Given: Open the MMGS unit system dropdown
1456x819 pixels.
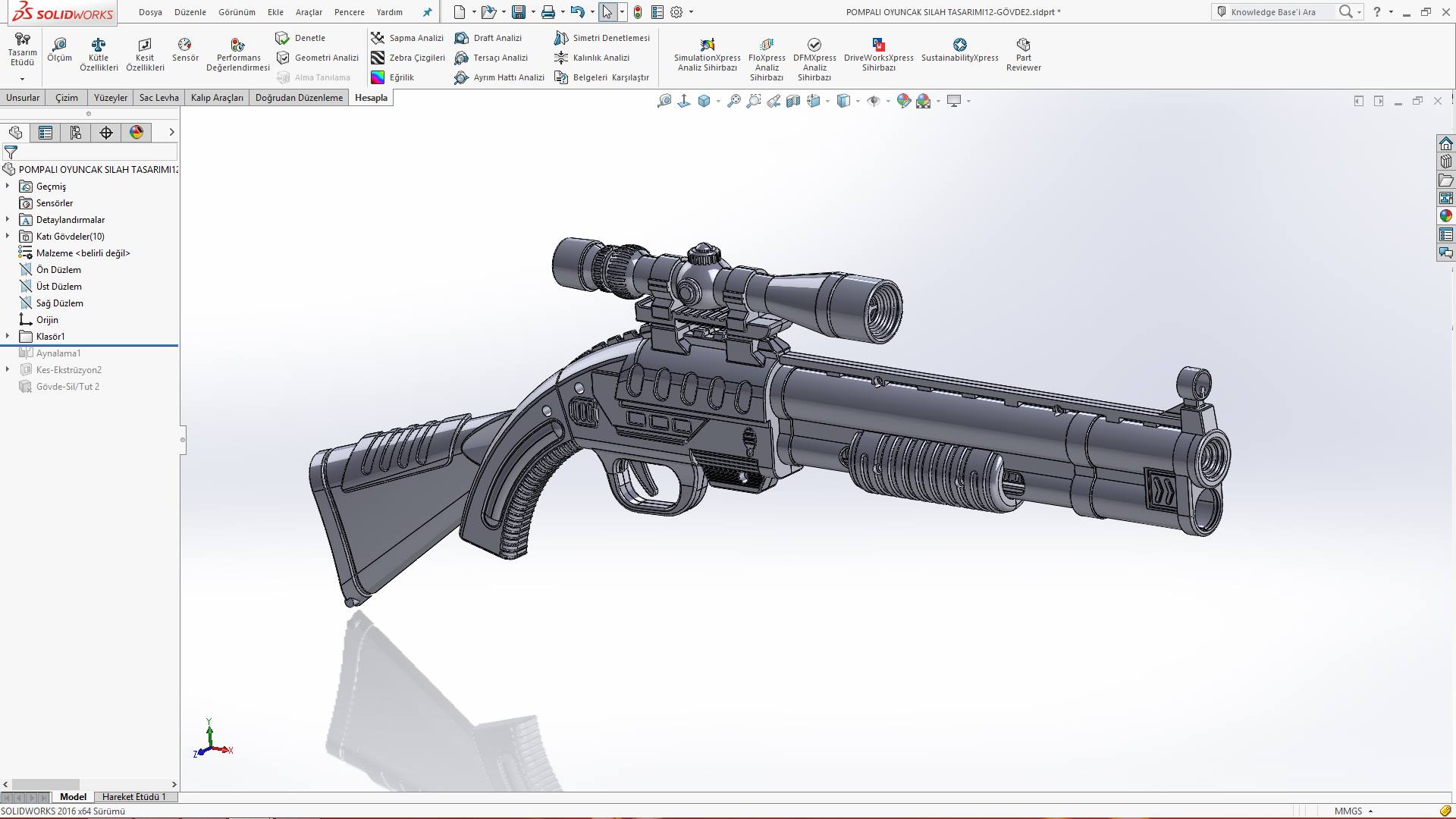Looking at the screenshot, I should (x=1354, y=811).
